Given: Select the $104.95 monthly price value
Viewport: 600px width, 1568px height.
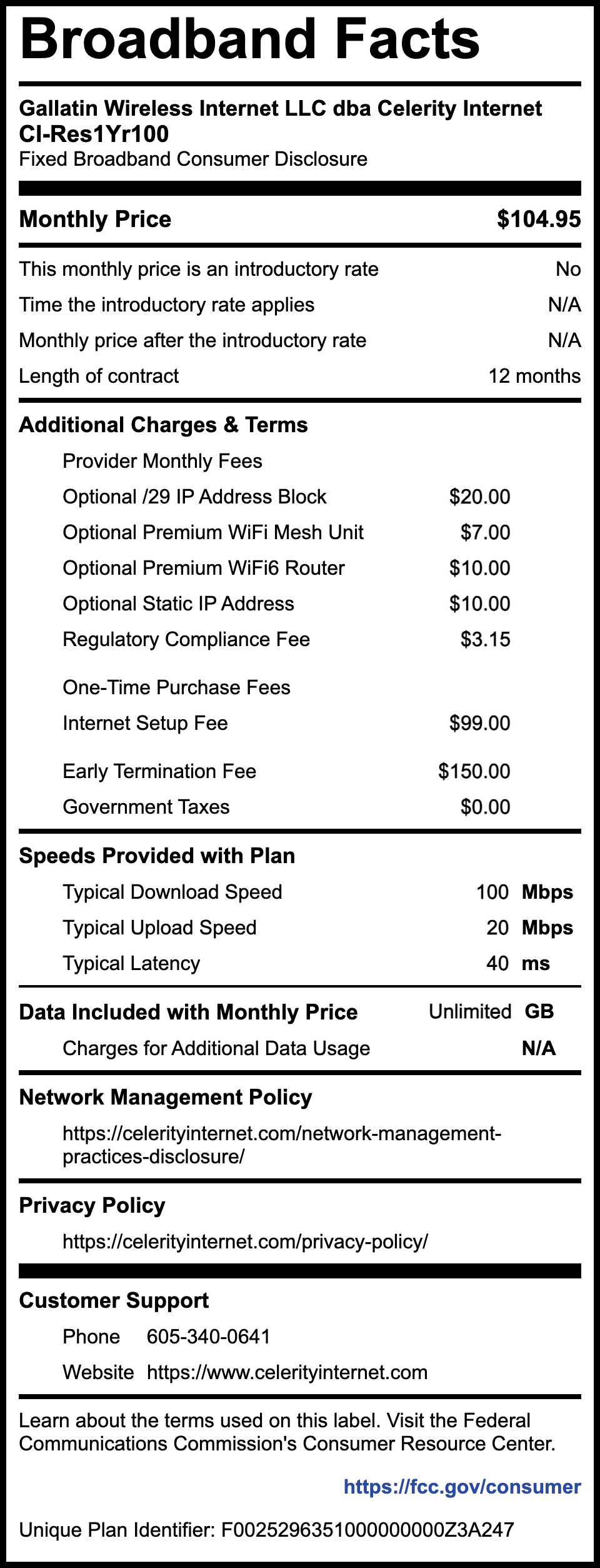Looking at the screenshot, I should [539, 219].
